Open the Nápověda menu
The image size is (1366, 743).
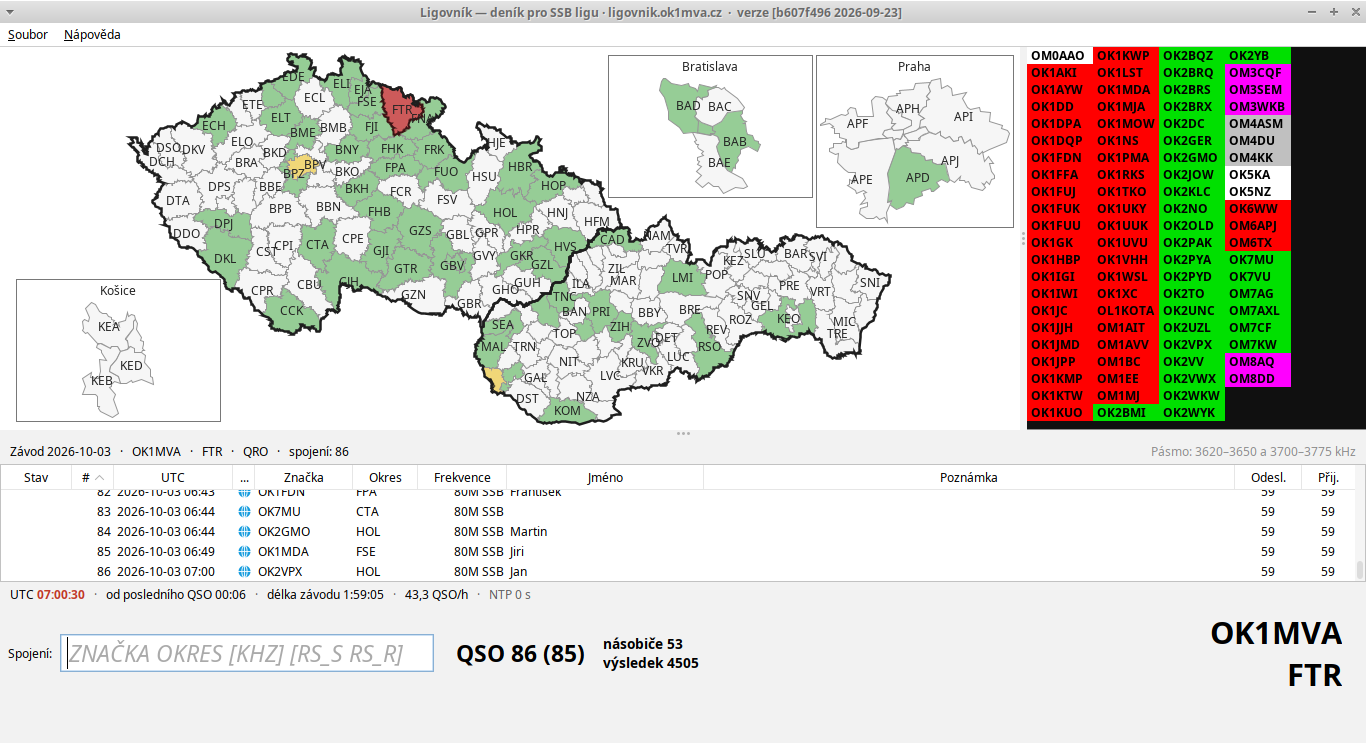click(92, 34)
